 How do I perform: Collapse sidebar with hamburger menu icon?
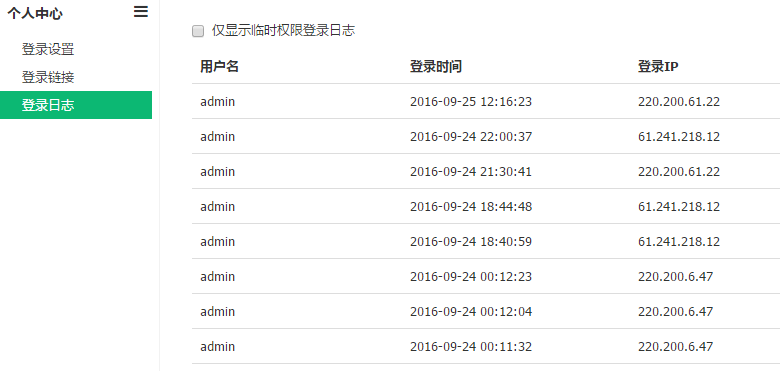tap(141, 12)
